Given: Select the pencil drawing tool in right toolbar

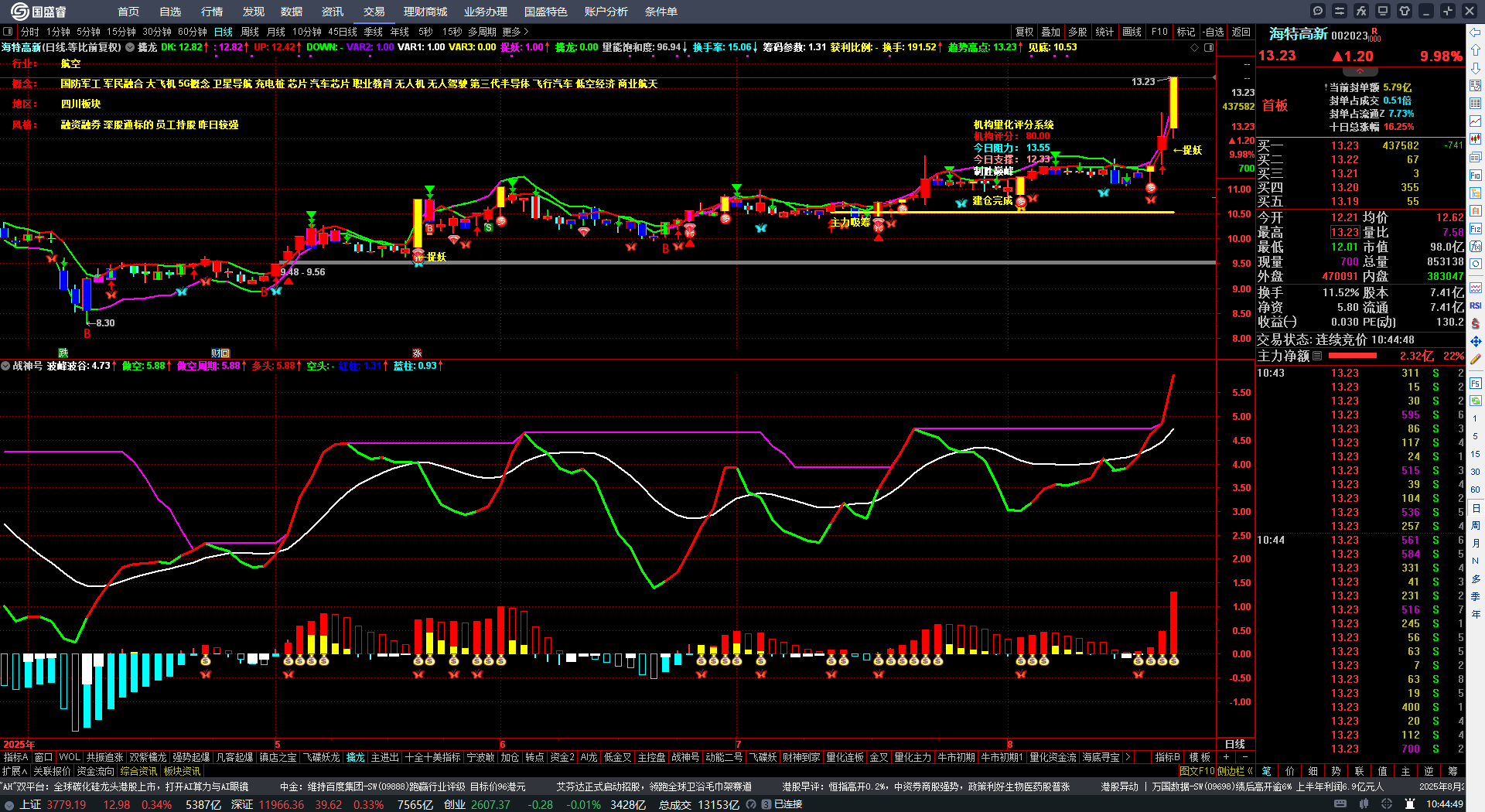Looking at the screenshot, I should pyautogui.click(x=1476, y=359).
